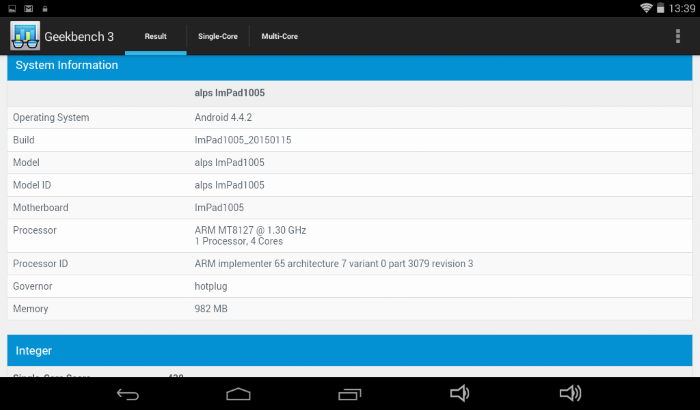The height and width of the screenshot is (410, 700).
Task: Switch to the Multi-Core tab
Action: click(280, 37)
